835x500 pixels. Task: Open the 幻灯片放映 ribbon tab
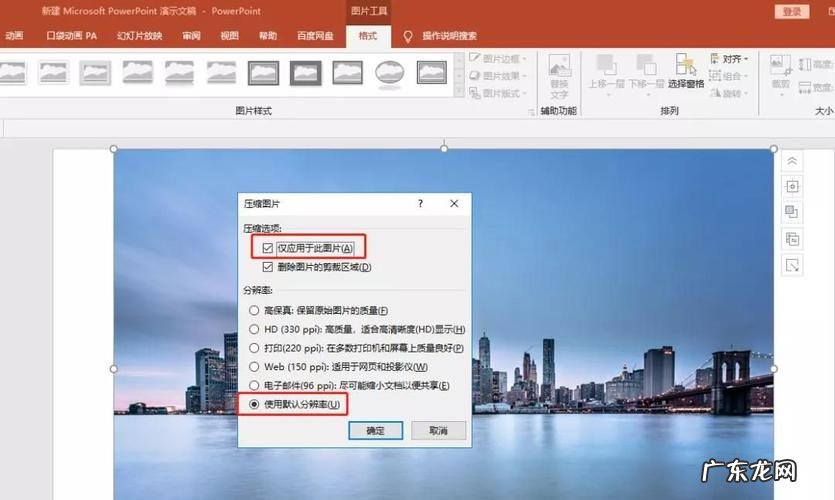pyautogui.click(x=139, y=36)
